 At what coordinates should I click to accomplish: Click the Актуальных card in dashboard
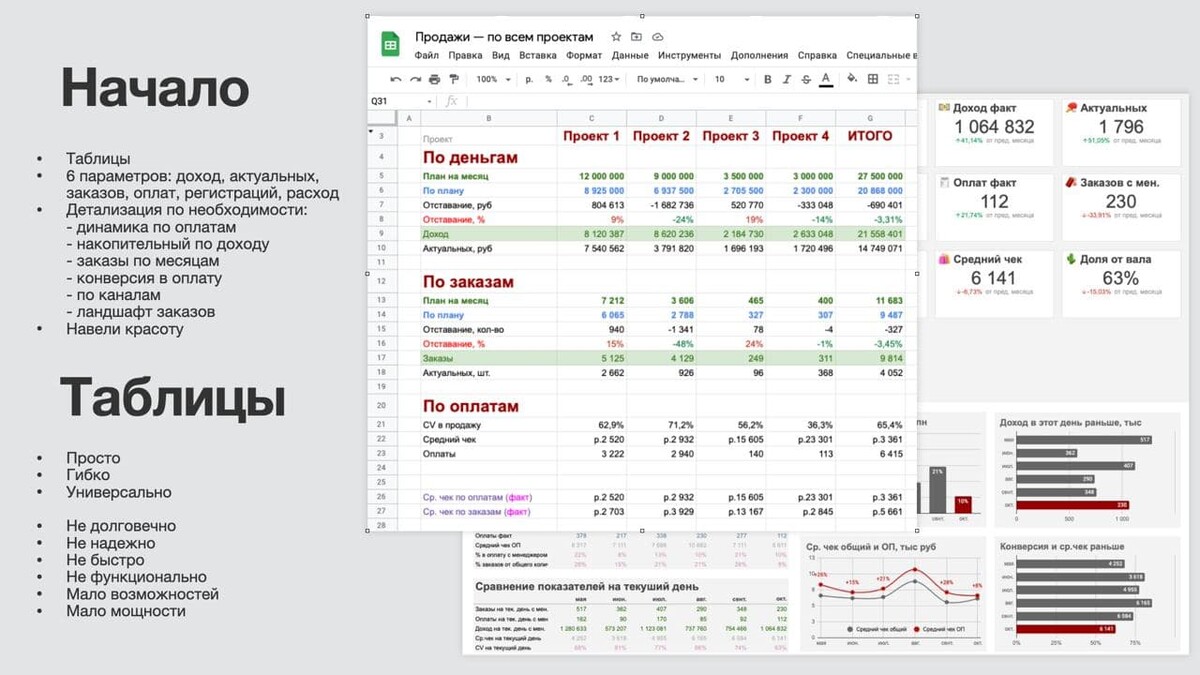tap(1120, 131)
